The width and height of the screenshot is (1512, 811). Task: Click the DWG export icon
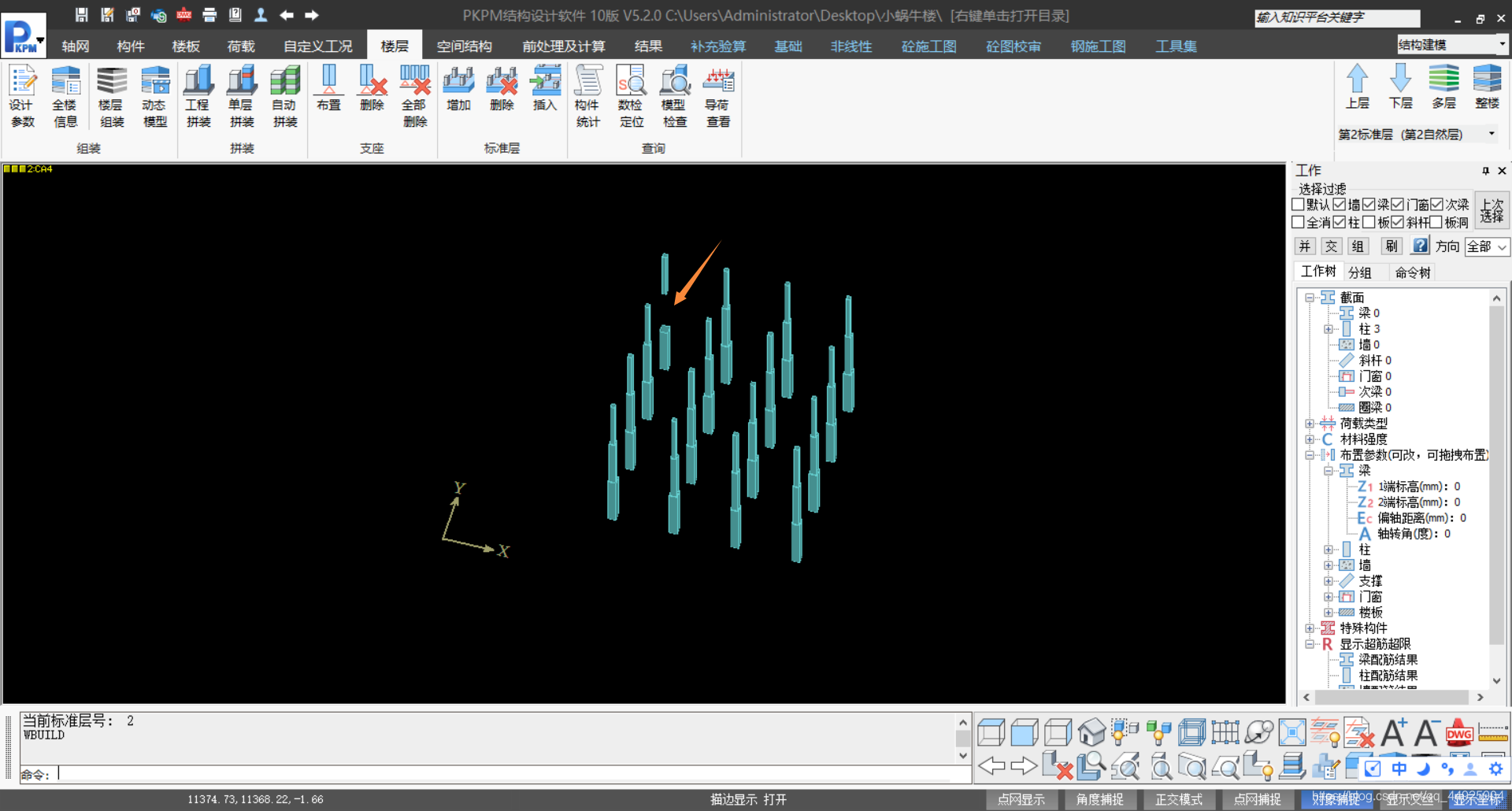pyautogui.click(x=1459, y=732)
